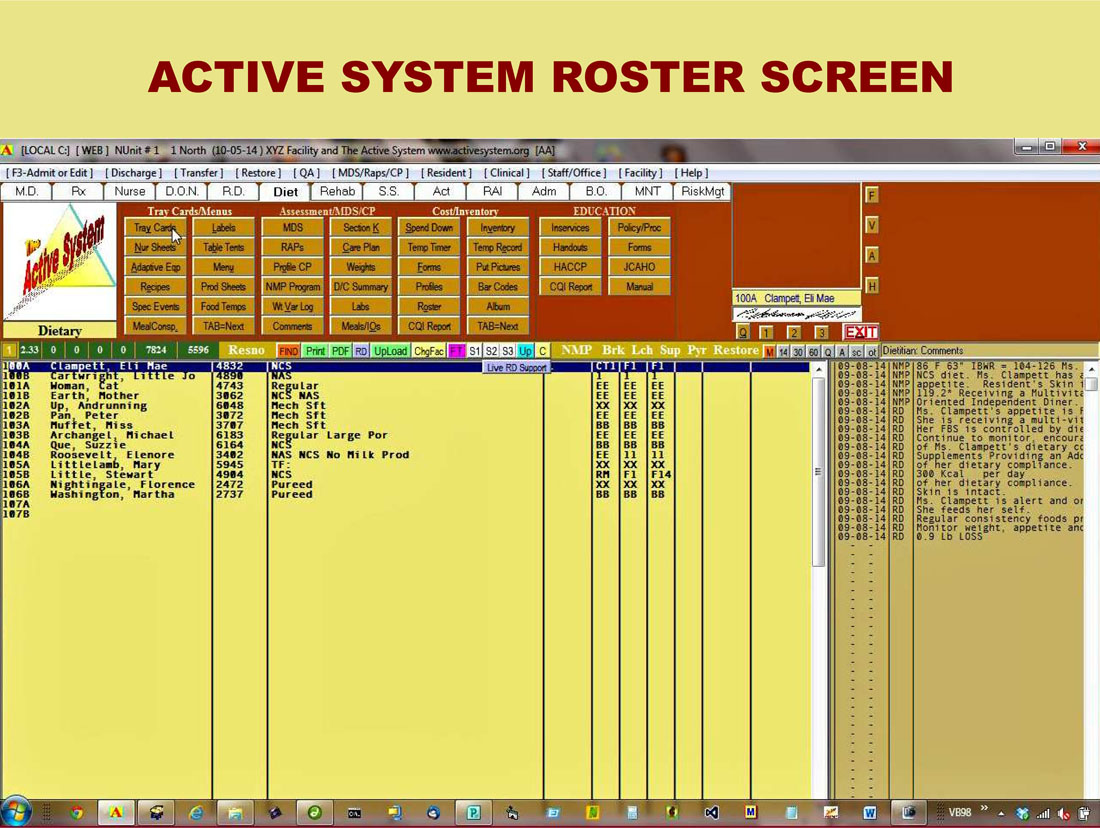Toggle the S3 button
1100x828 pixels.
click(x=508, y=351)
